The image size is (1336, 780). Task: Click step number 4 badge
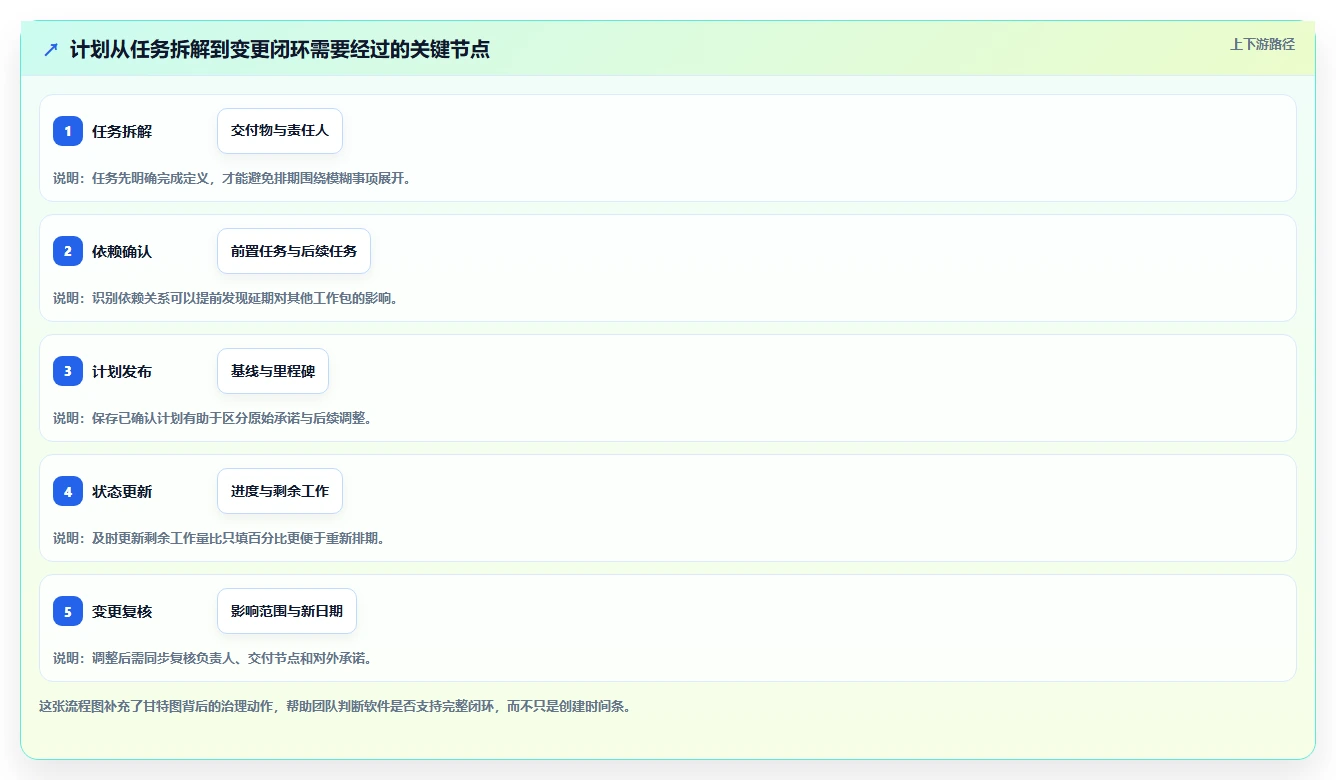pos(68,491)
